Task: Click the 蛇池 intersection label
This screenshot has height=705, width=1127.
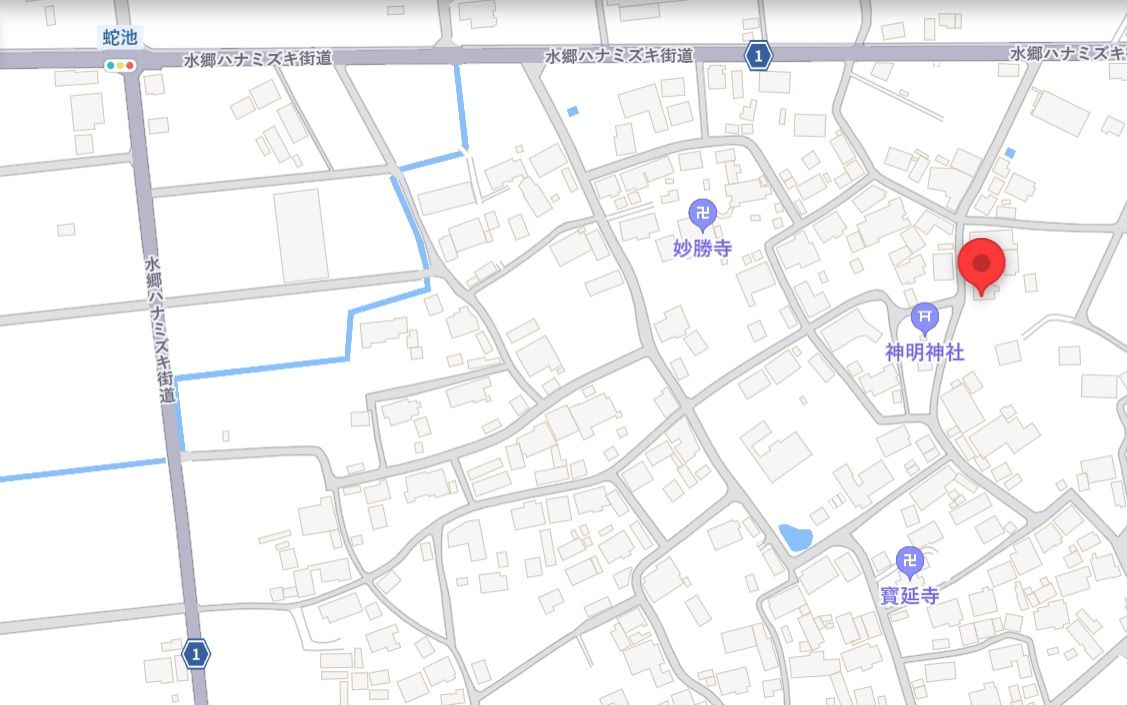Action: 119,37
